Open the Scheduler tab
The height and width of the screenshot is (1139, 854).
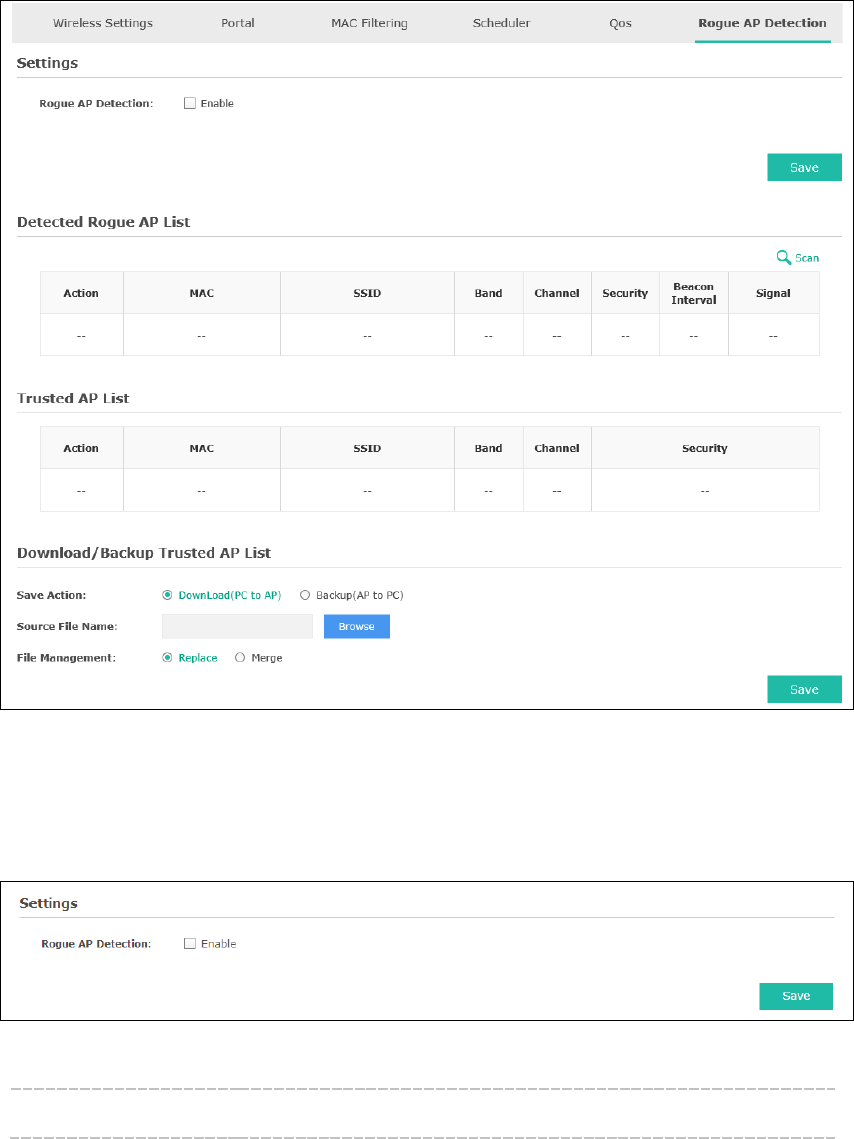501,23
